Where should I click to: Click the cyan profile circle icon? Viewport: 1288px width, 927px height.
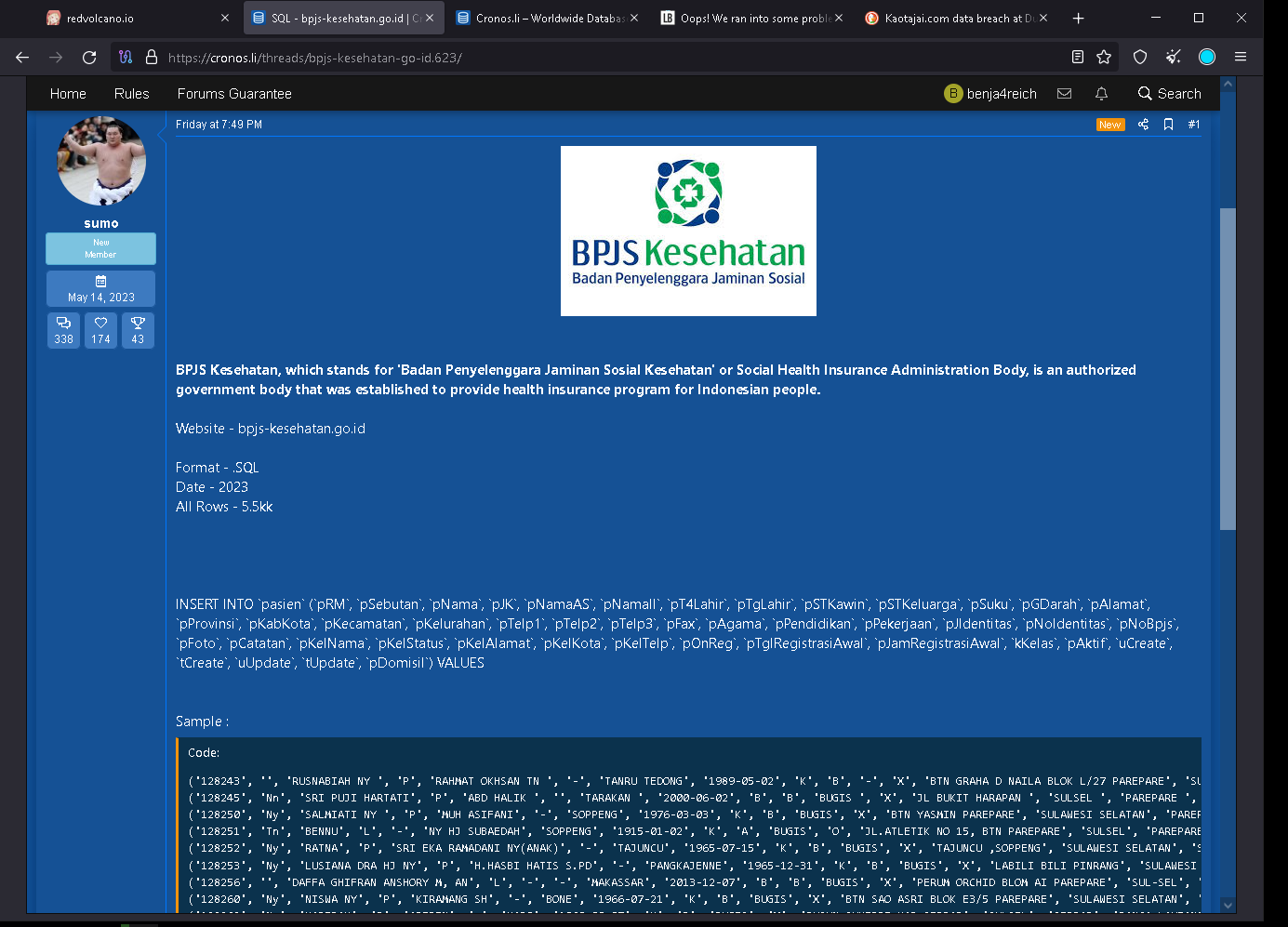1207,57
